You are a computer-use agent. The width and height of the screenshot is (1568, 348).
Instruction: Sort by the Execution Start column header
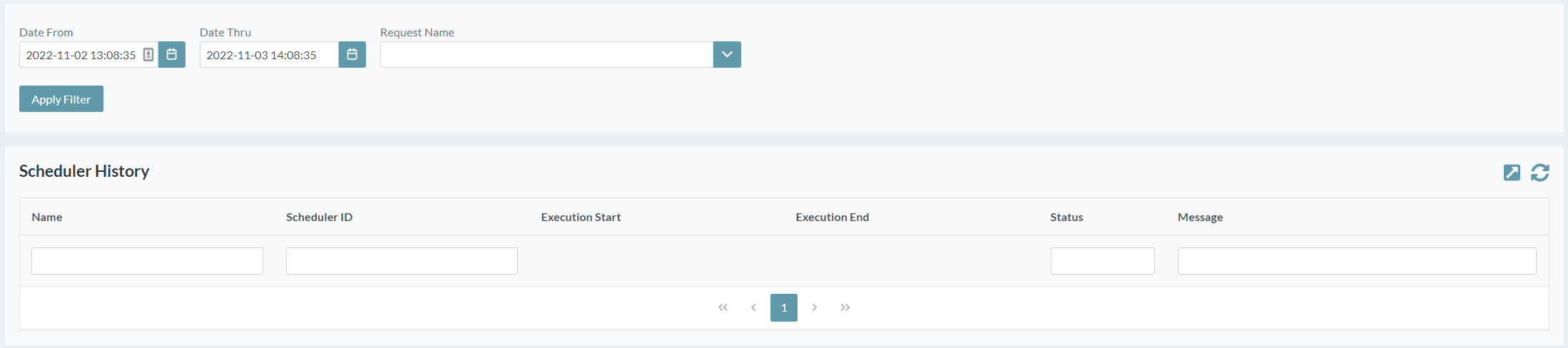581,217
